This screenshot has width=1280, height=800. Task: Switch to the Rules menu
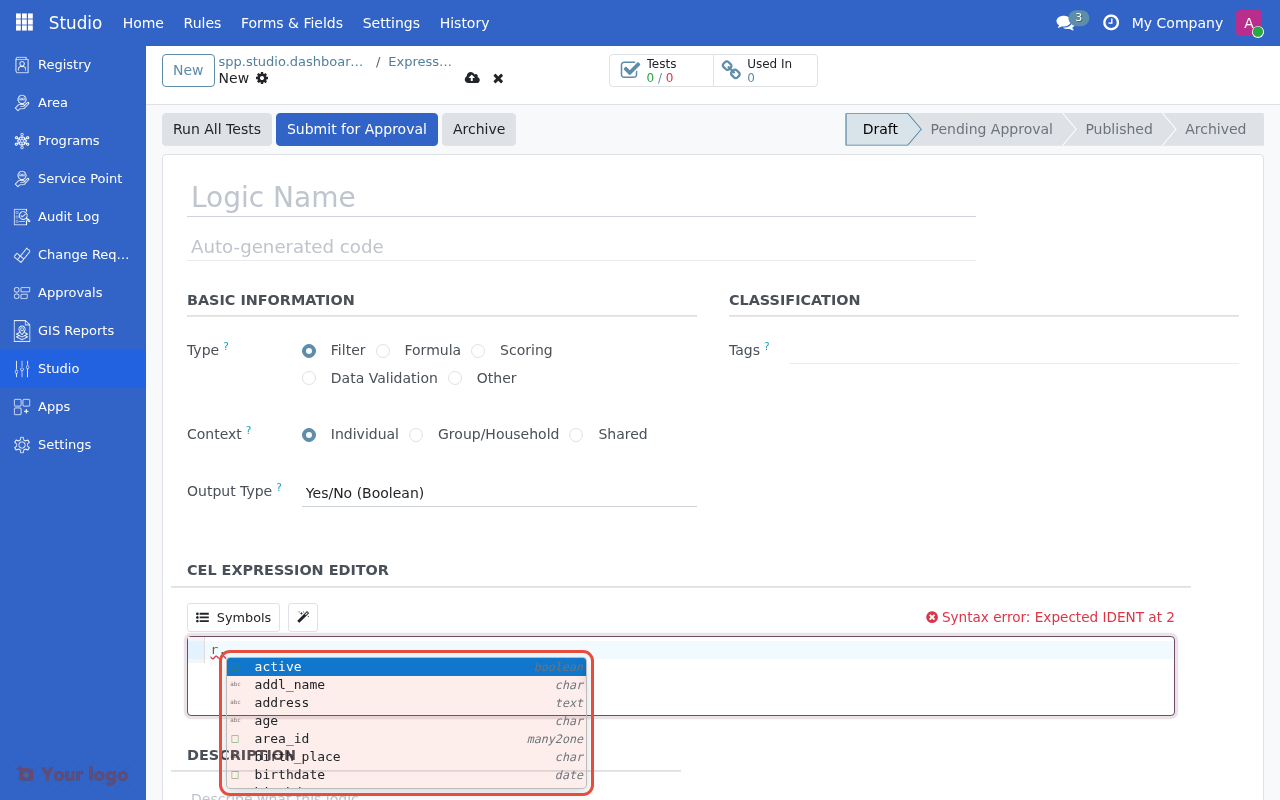point(201,22)
